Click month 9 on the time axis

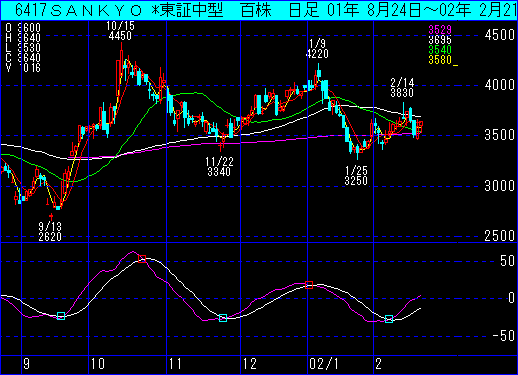click(27, 364)
